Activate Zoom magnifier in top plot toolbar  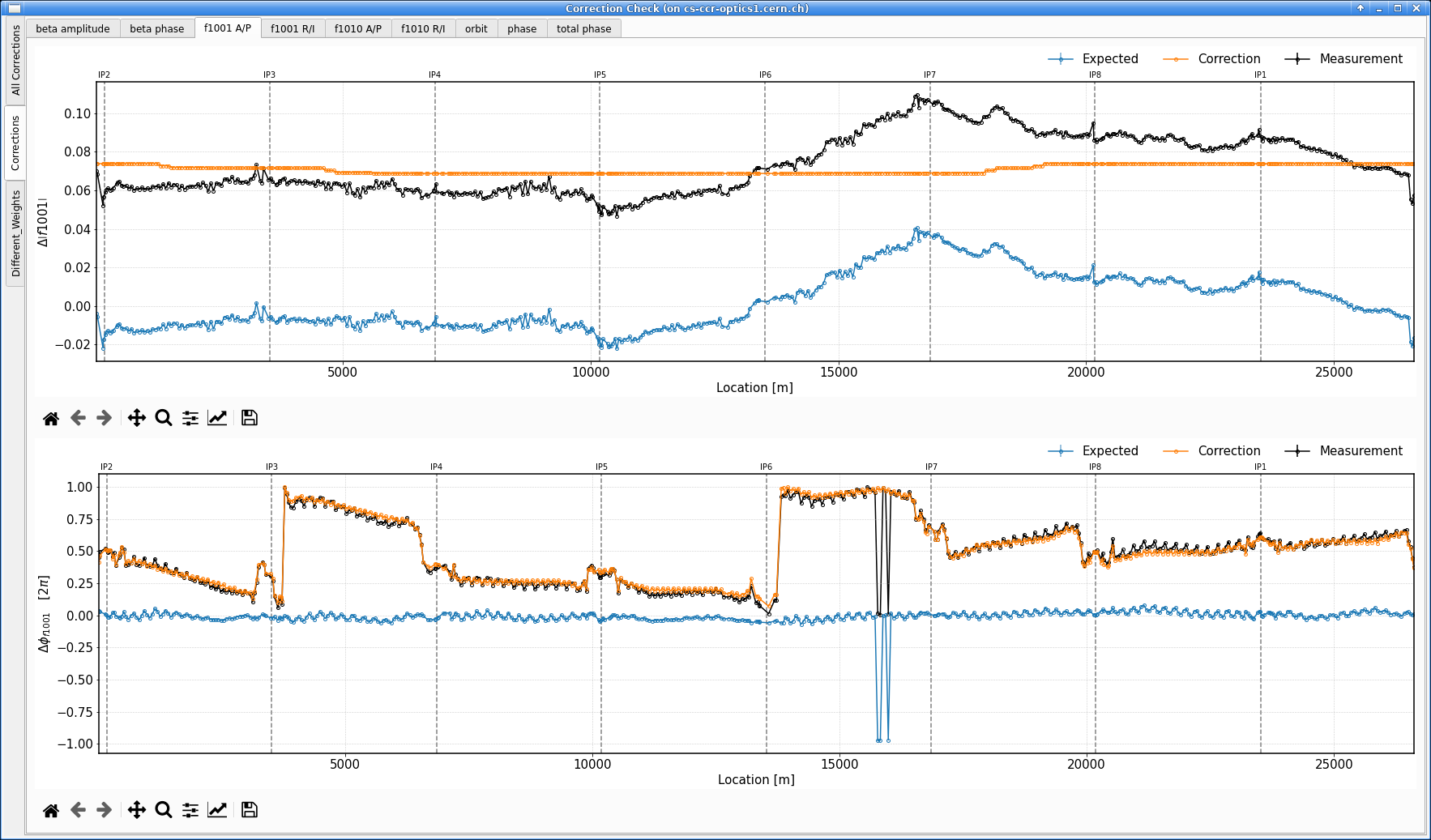pos(164,418)
